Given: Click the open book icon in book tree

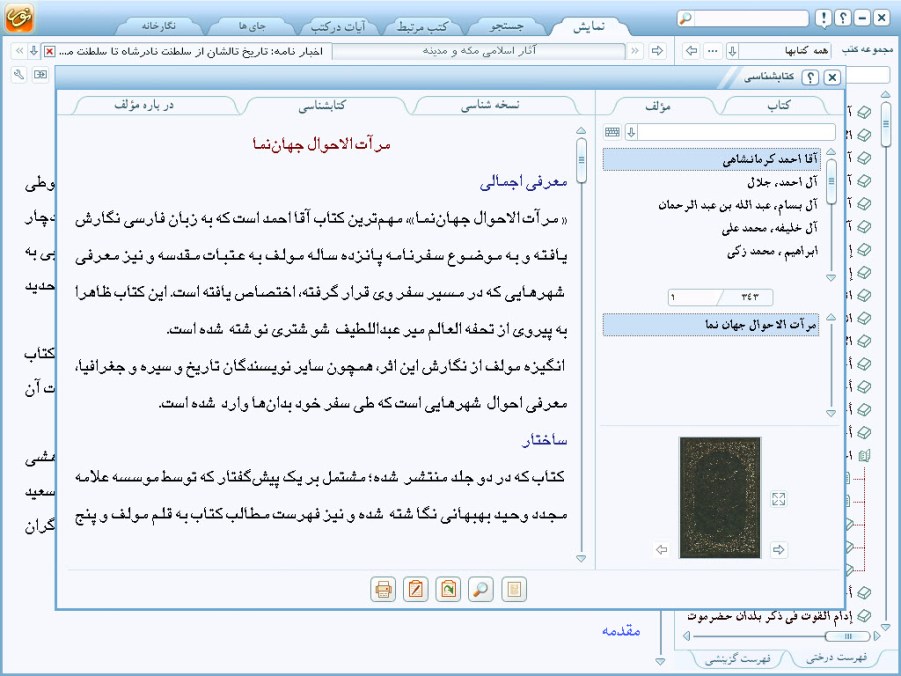Looking at the screenshot, I should (864, 456).
